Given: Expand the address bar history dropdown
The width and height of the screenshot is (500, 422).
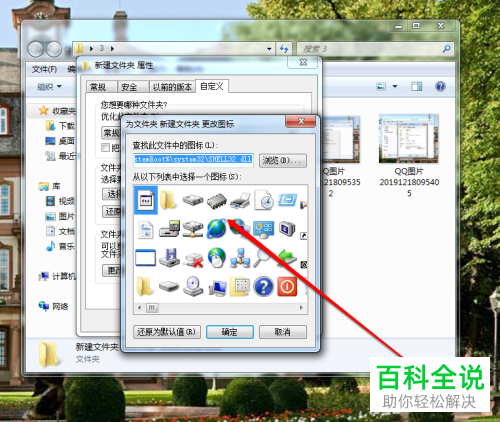Looking at the screenshot, I should 269,49.
